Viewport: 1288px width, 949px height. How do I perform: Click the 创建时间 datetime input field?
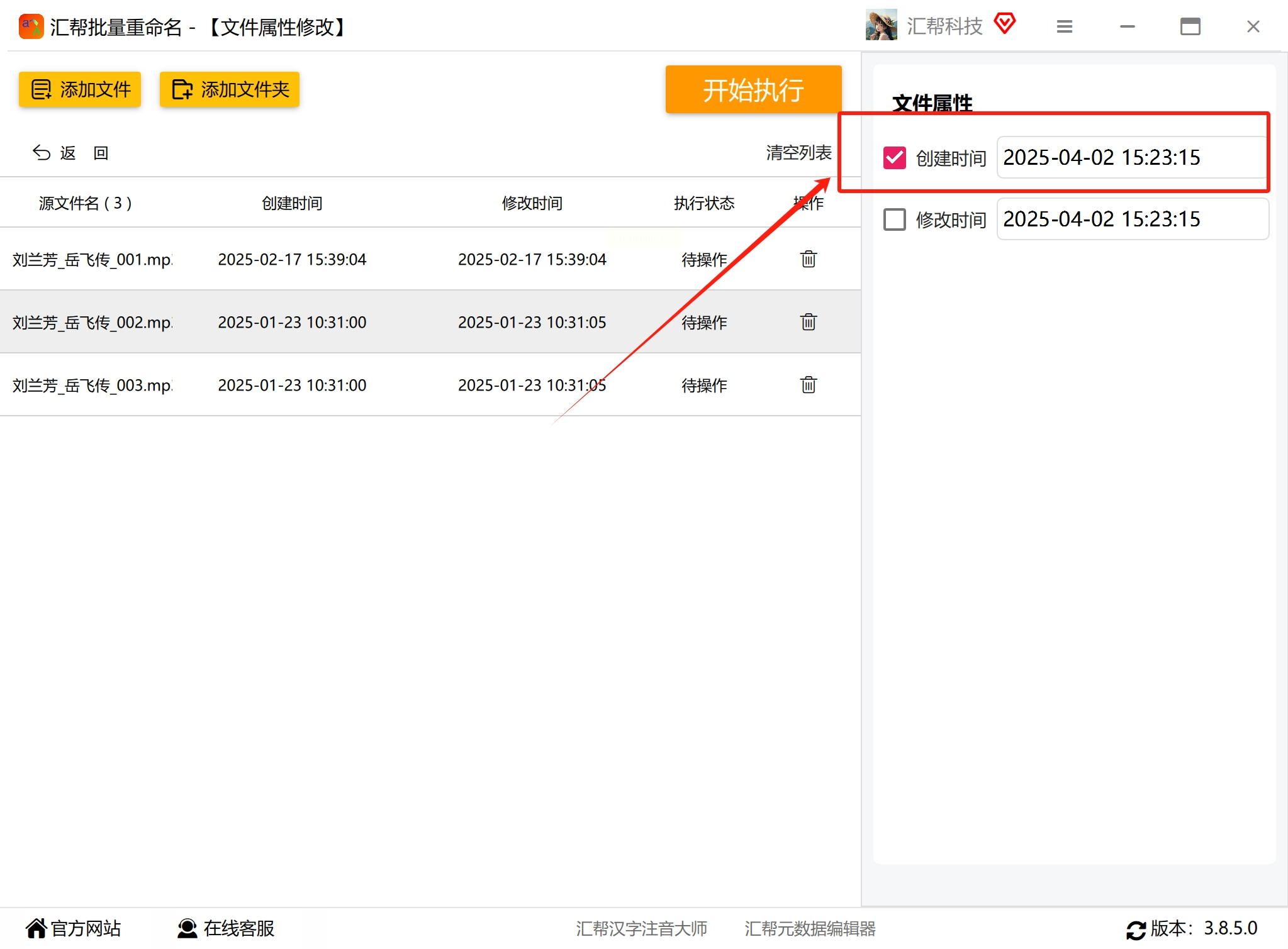[x=1131, y=157]
